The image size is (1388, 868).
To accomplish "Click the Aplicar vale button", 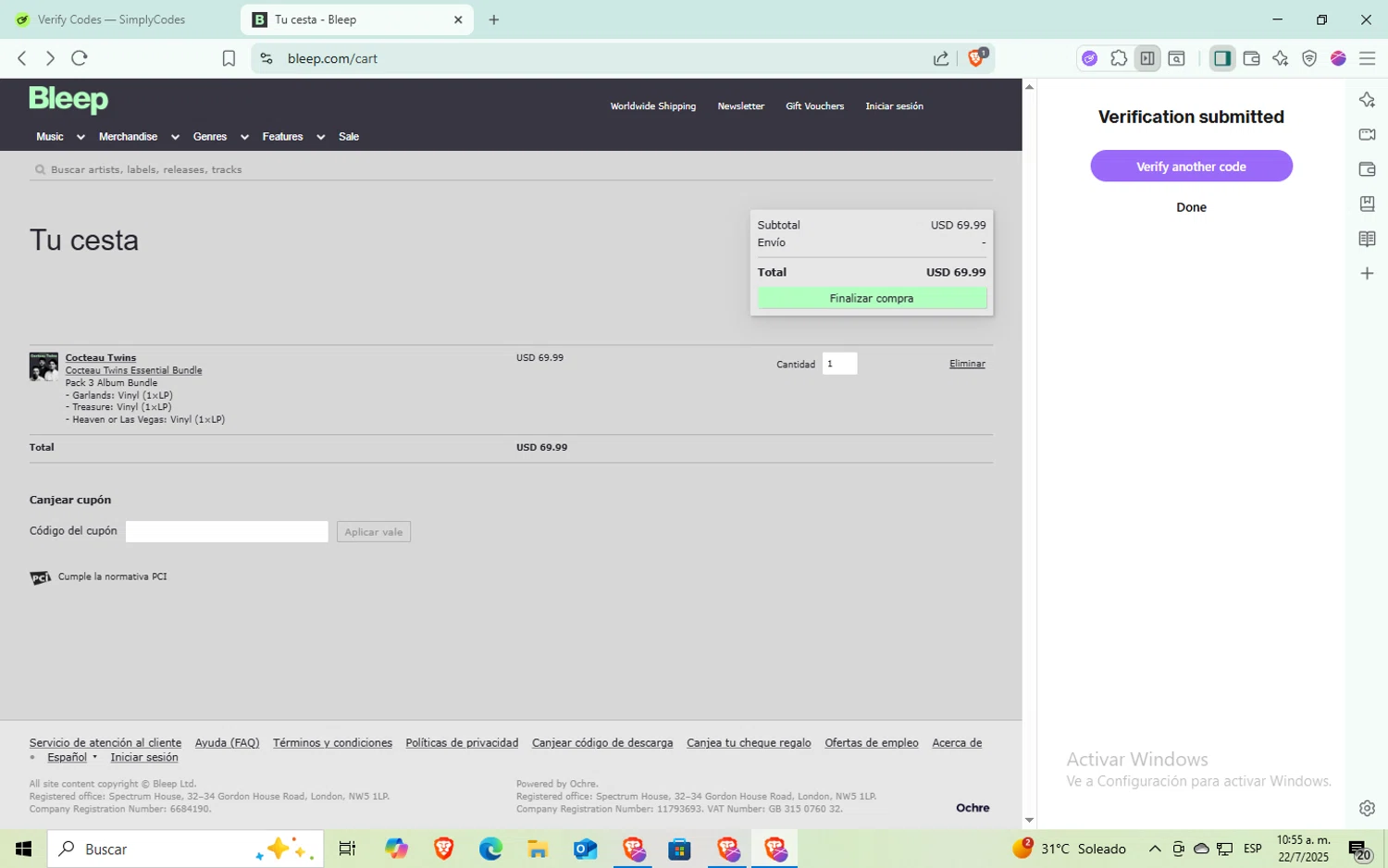I will tap(374, 532).
